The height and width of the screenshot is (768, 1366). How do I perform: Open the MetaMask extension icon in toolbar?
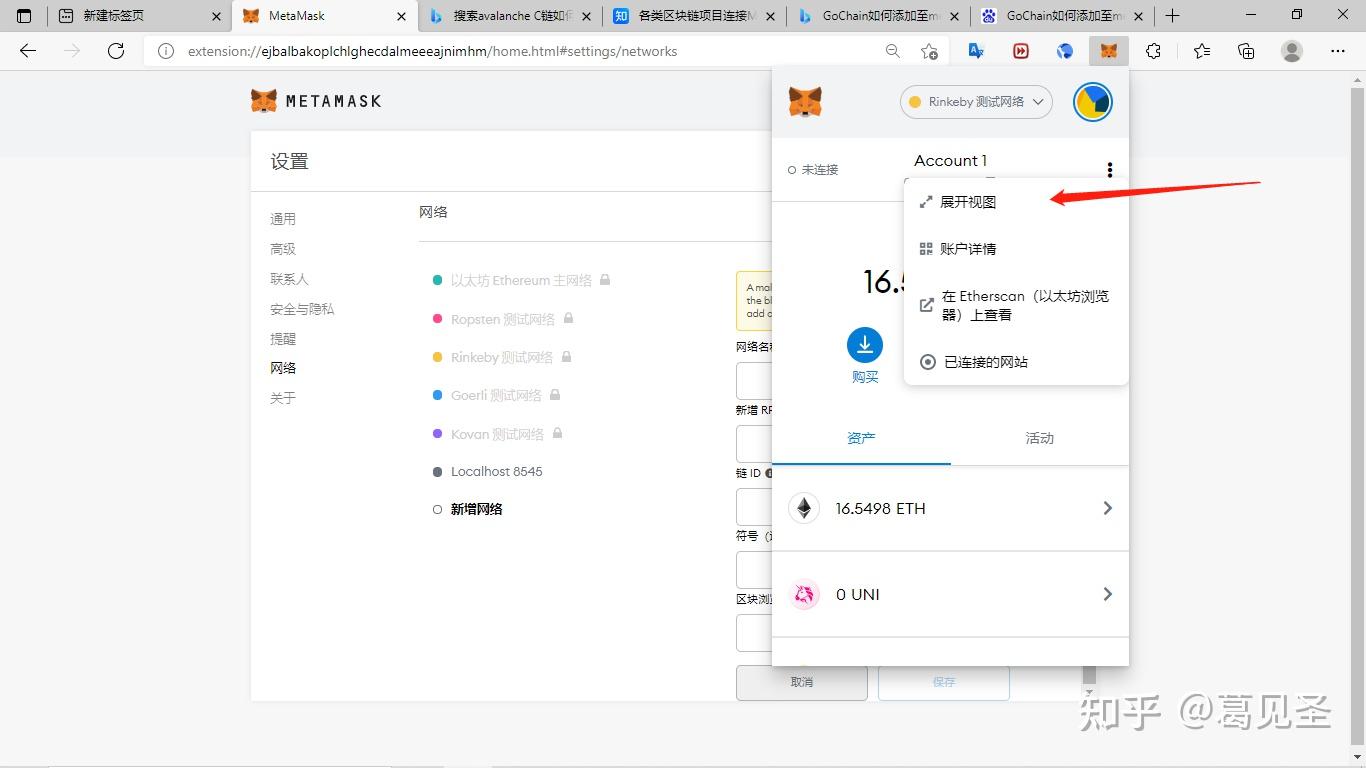pyautogui.click(x=1109, y=51)
